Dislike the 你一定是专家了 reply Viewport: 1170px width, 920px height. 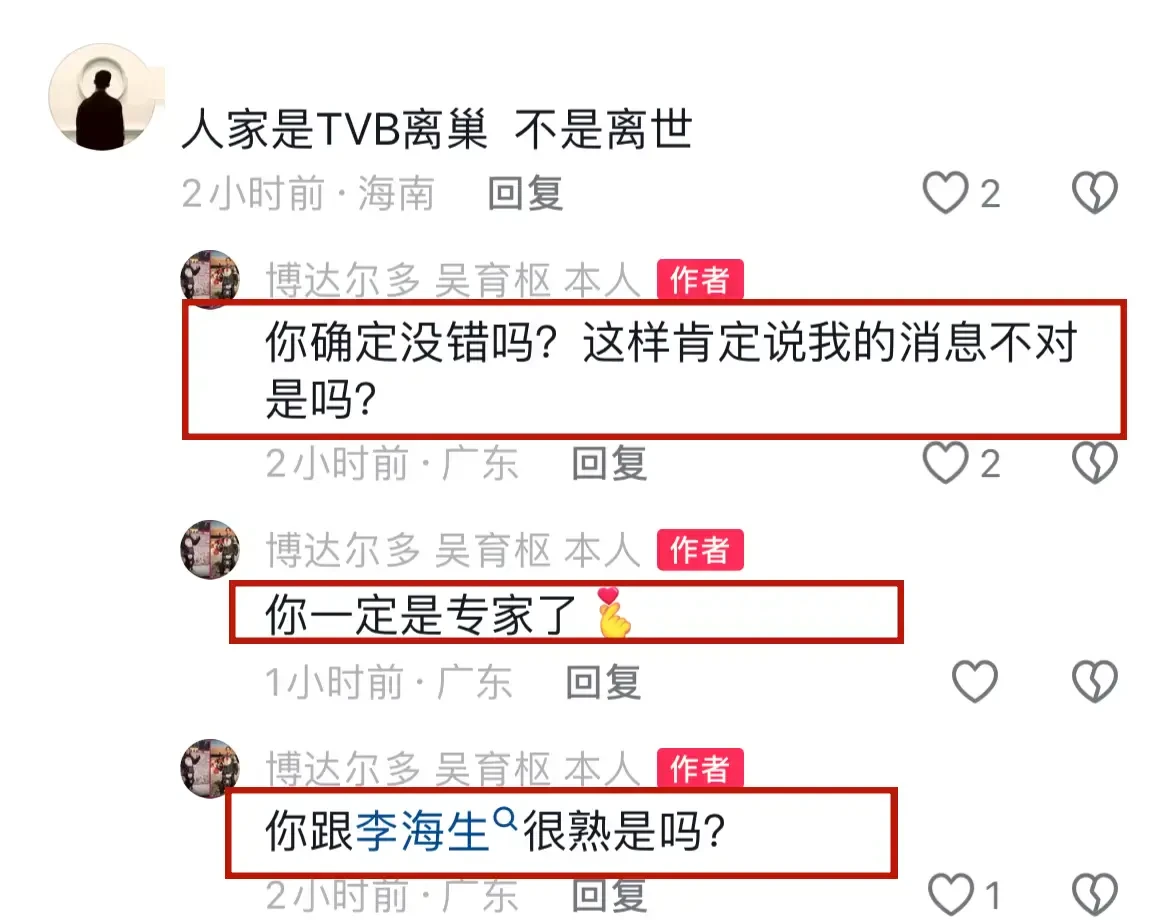pyautogui.click(x=1095, y=681)
